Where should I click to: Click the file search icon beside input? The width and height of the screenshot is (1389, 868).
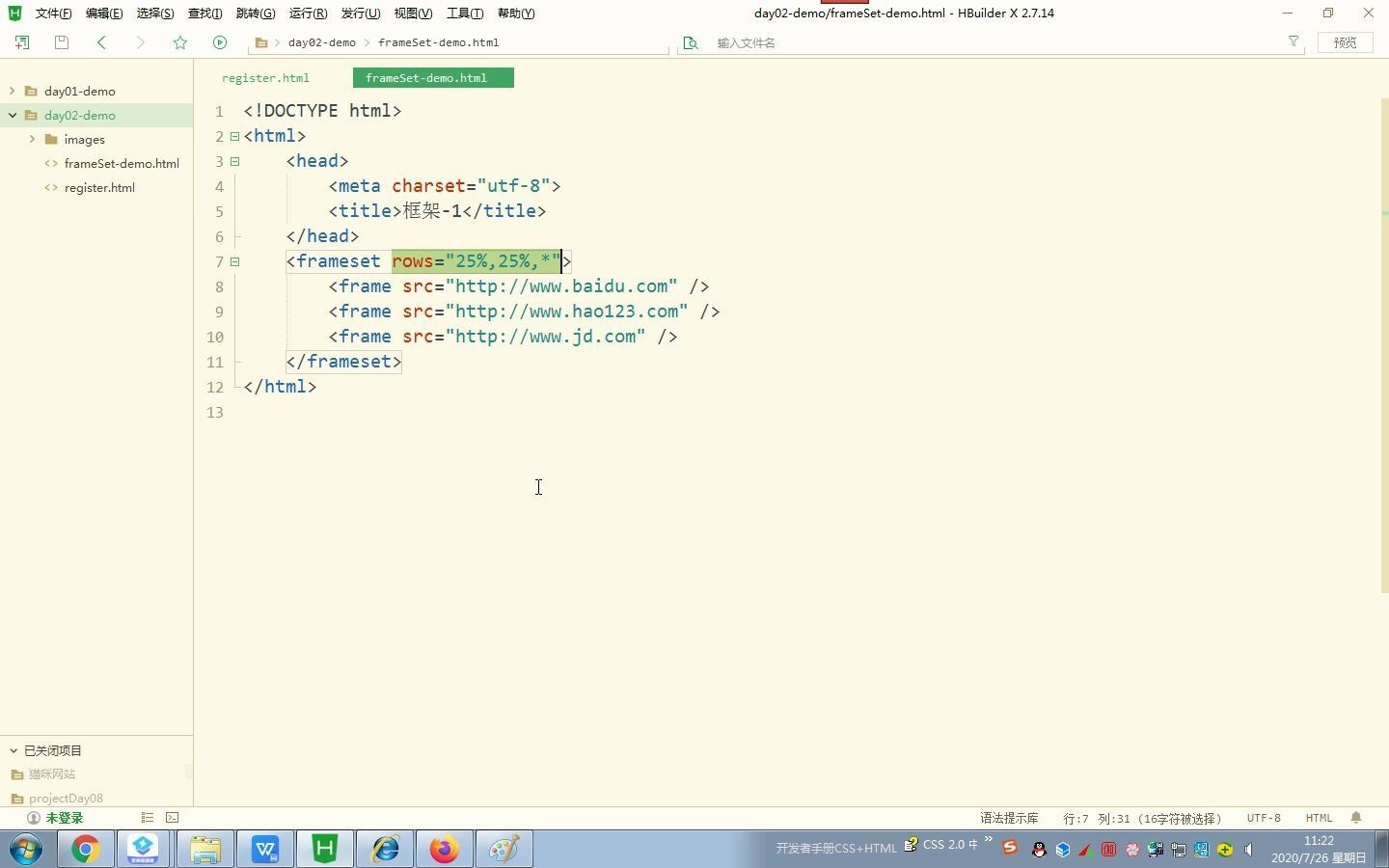tap(691, 42)
